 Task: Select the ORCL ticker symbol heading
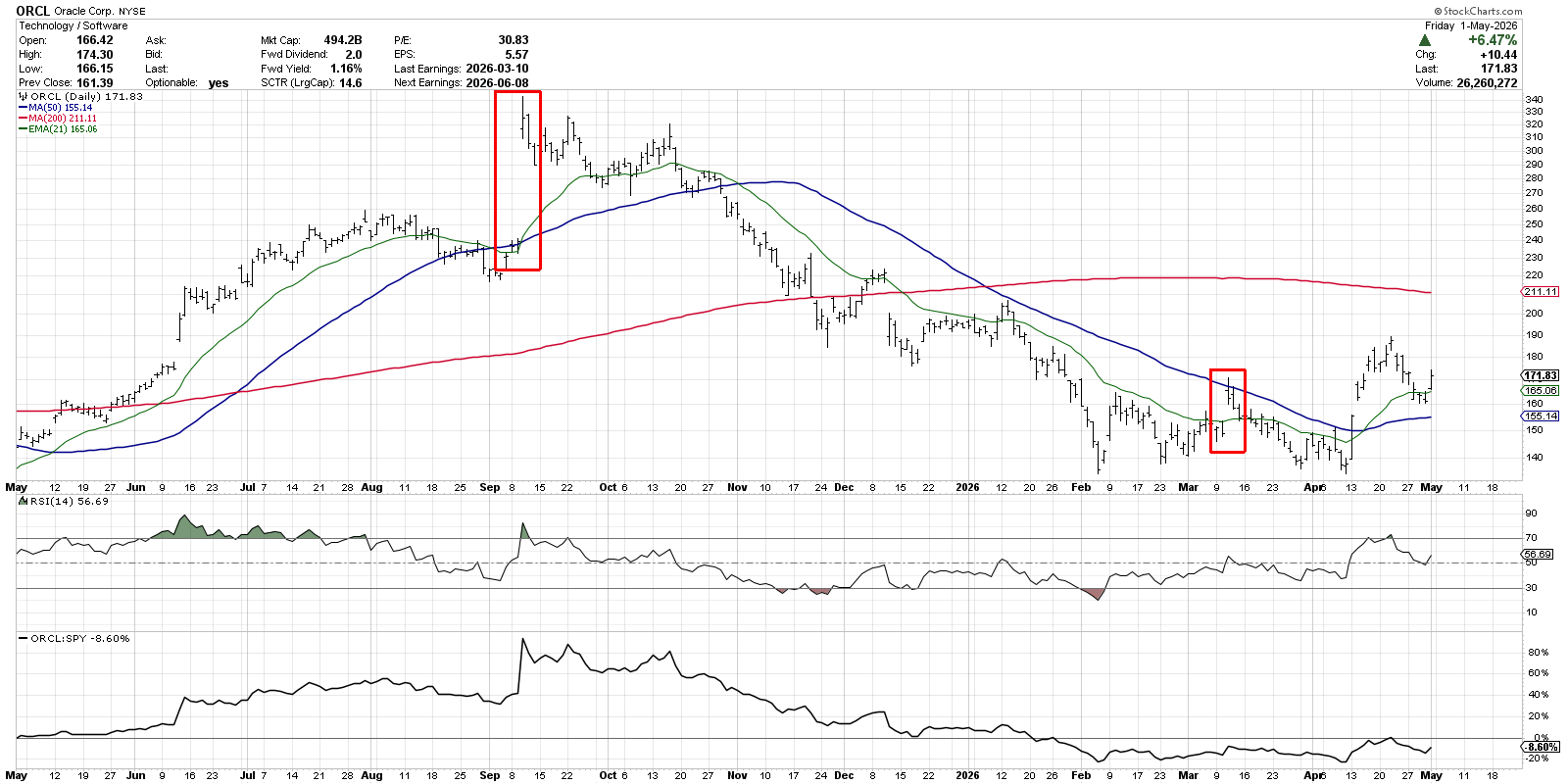click(33, 11)
